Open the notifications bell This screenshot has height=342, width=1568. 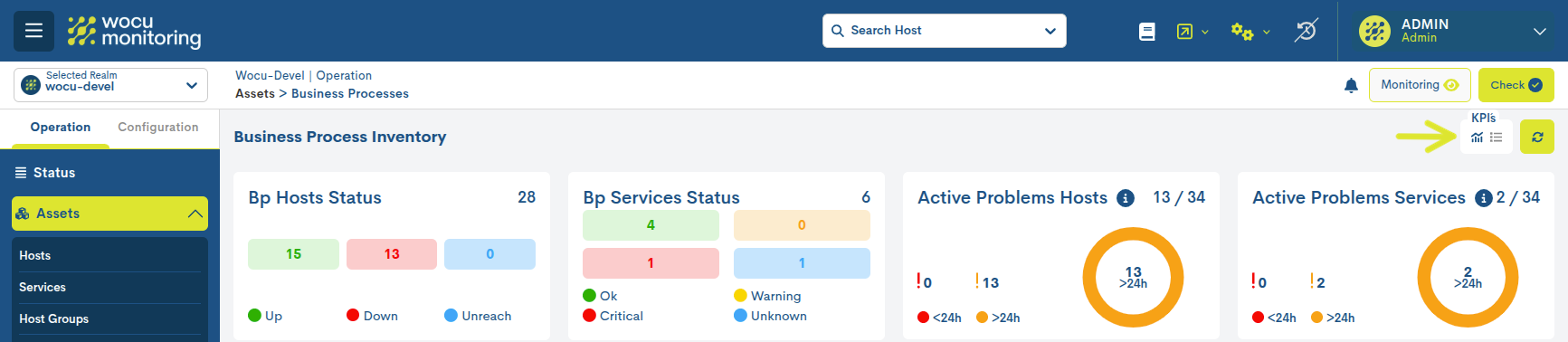1351,85
